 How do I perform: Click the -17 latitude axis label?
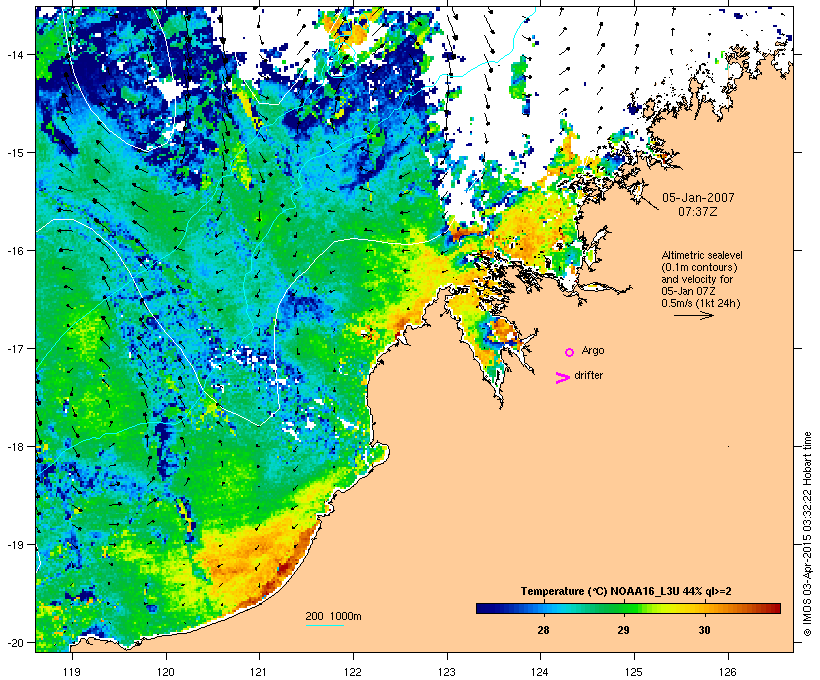point(15,348)
